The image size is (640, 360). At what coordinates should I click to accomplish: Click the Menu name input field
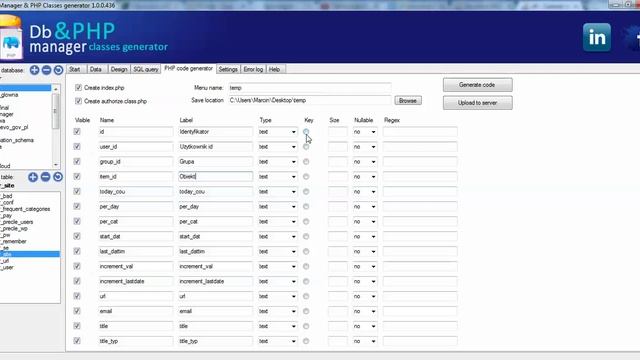[x=309, y=88]
